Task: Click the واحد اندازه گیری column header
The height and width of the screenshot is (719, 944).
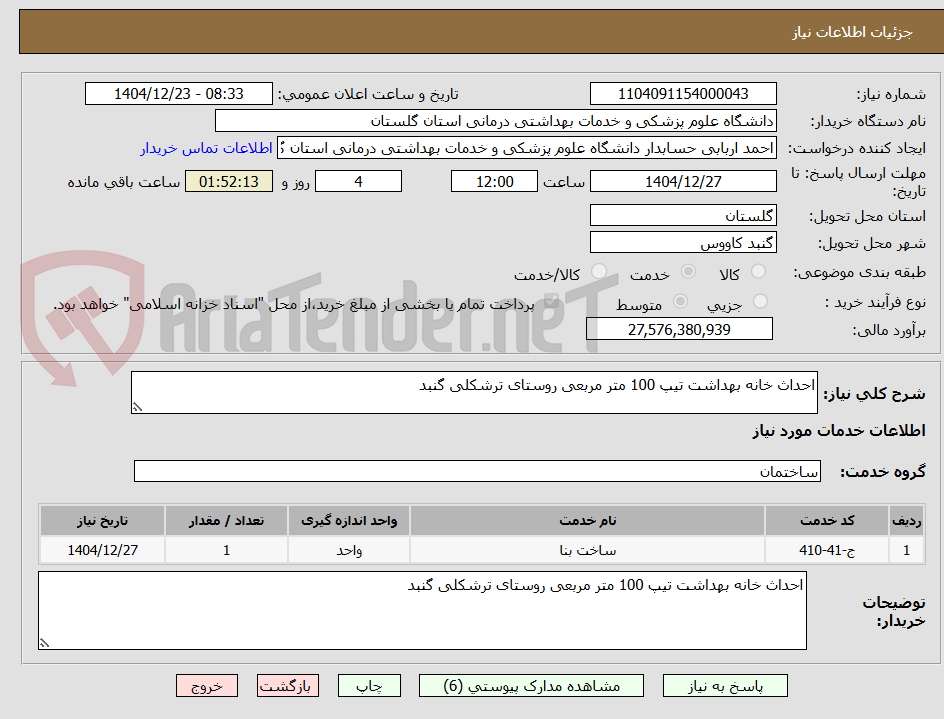Action: 349,520
